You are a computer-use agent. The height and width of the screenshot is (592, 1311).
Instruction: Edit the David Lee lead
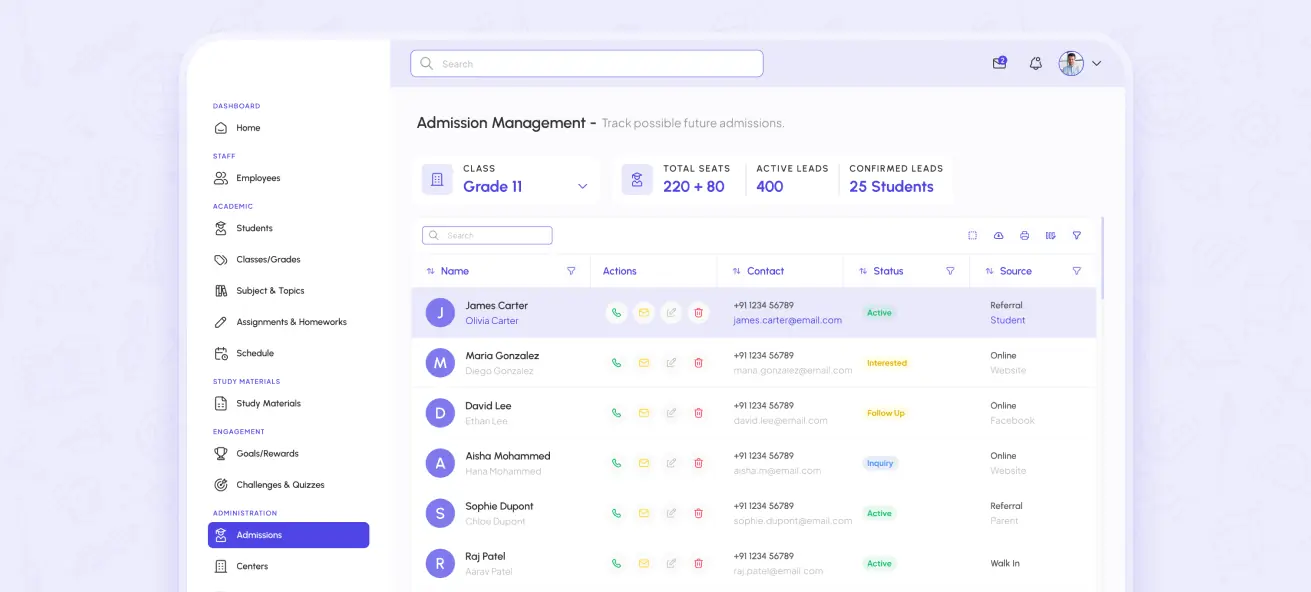671,413
